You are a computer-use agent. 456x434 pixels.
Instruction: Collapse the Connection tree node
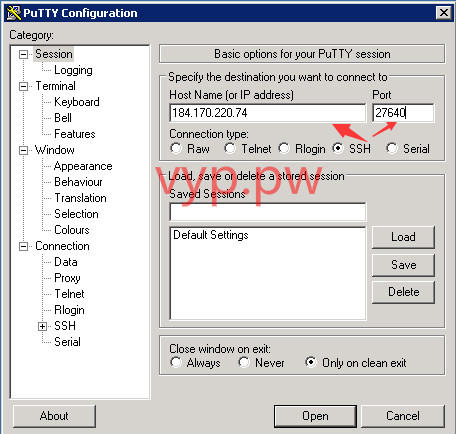[x=24, y=246]
